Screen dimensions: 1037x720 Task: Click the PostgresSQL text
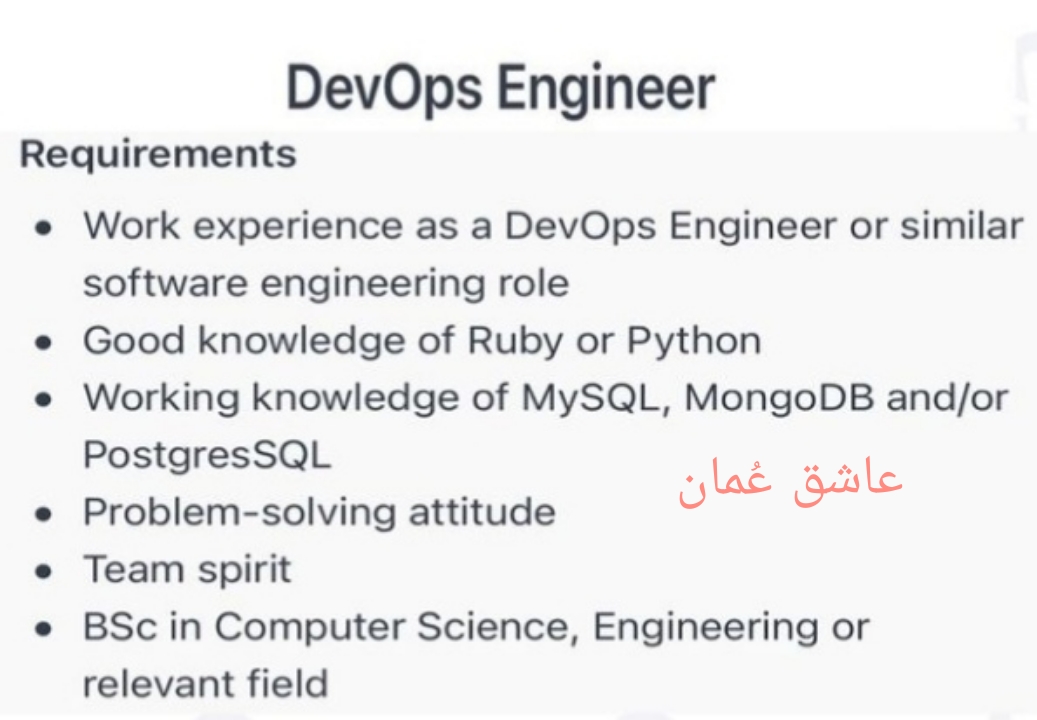click(206, 456)
